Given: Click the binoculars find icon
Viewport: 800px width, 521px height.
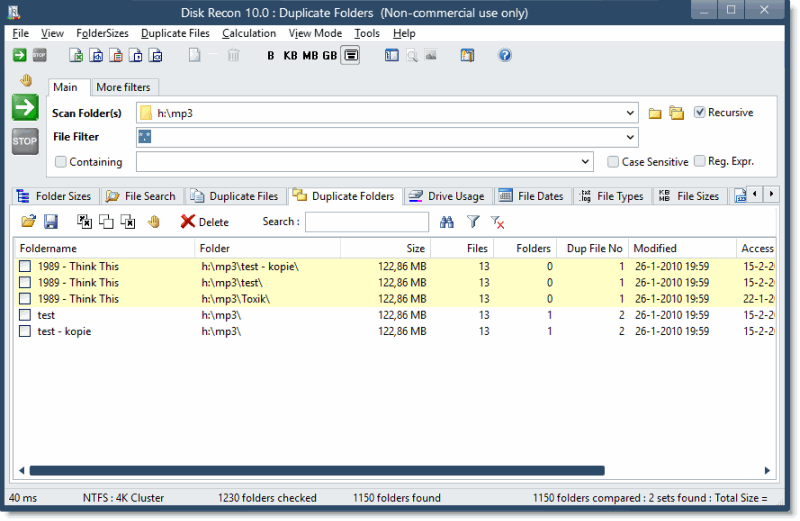Looking at the screenshot, I should point(446,222).
